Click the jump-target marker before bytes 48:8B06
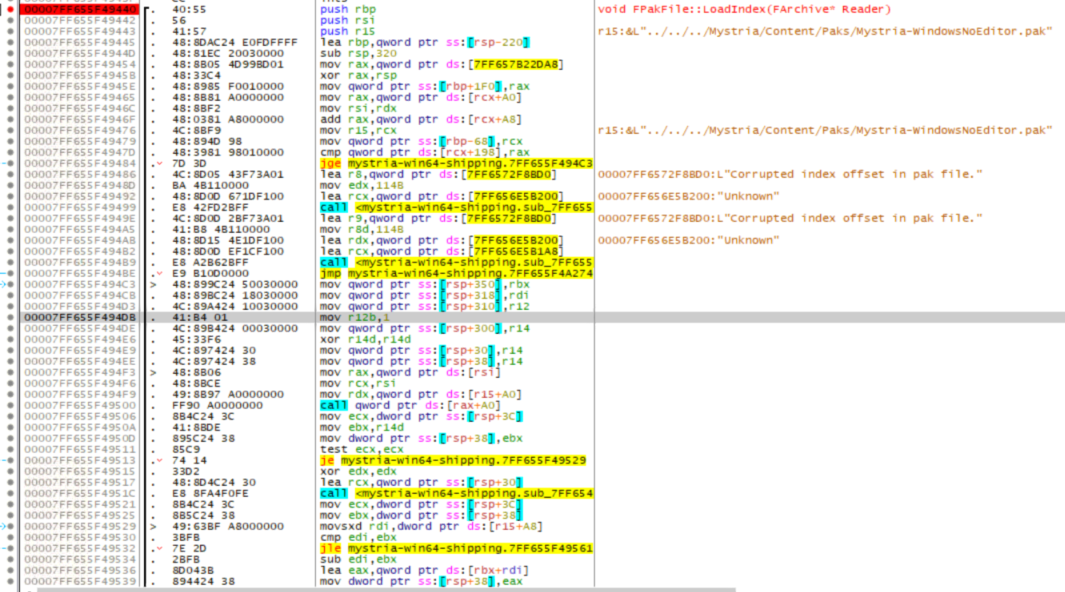The height and width of the screenshot is (592, 1065). (x=154, y=373)
